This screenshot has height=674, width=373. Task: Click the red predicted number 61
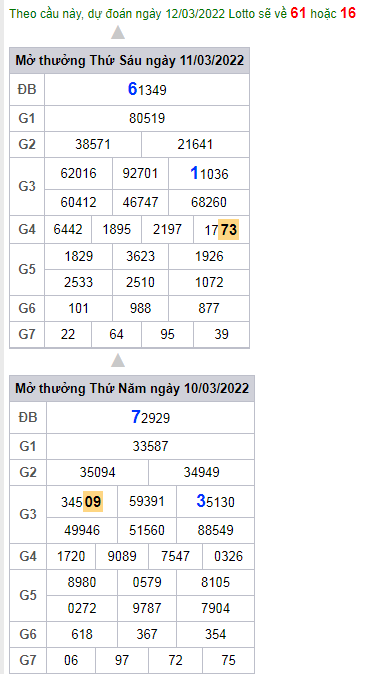coord(298,13)
